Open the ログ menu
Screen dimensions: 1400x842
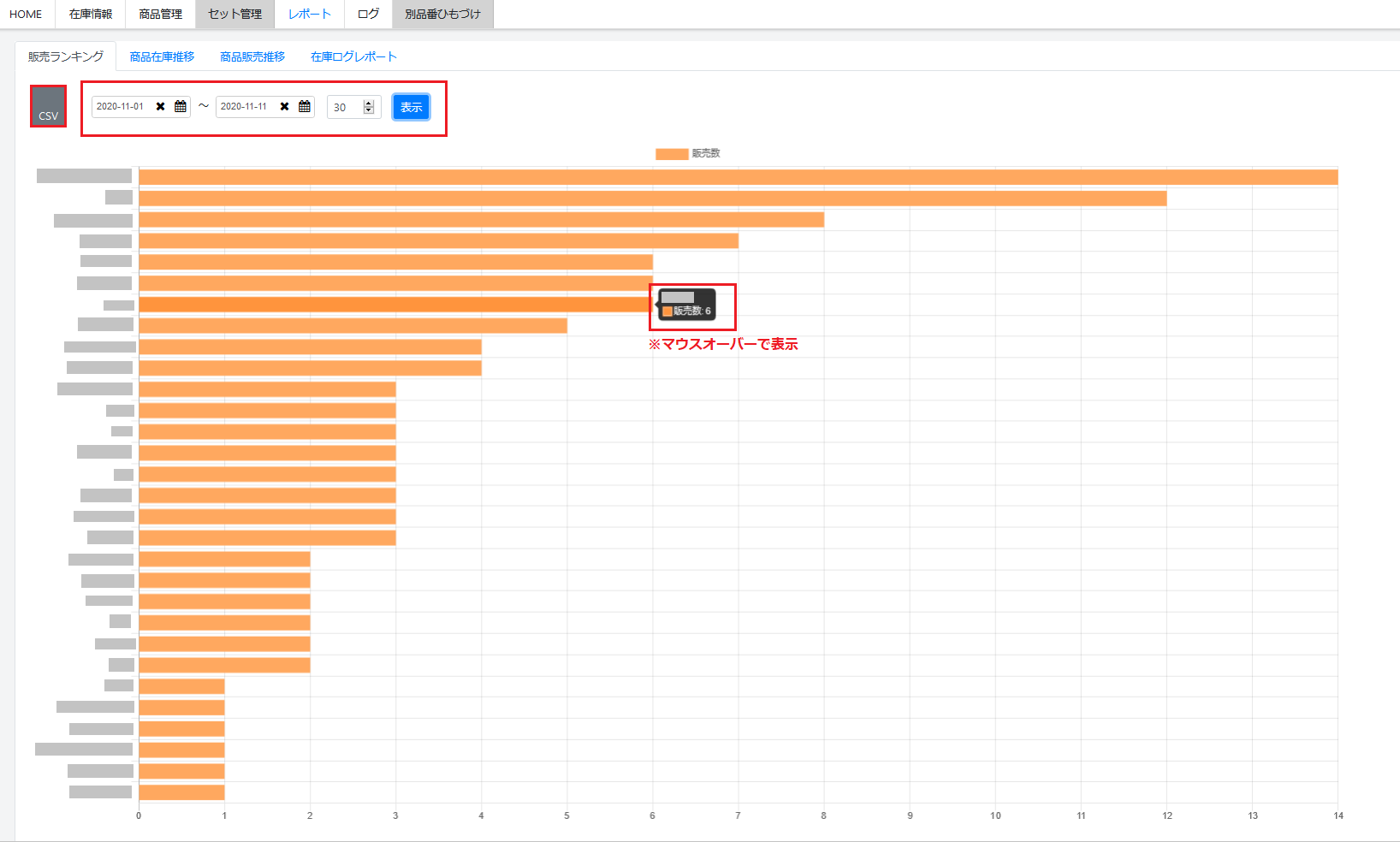(x=369, y=15)
